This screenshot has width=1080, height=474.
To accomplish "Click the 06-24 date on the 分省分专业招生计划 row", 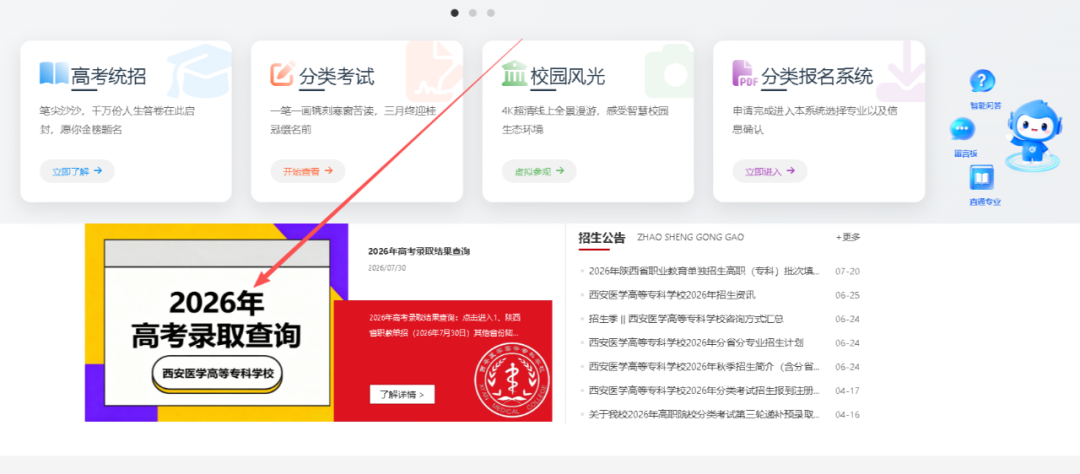I will (847, 343).
